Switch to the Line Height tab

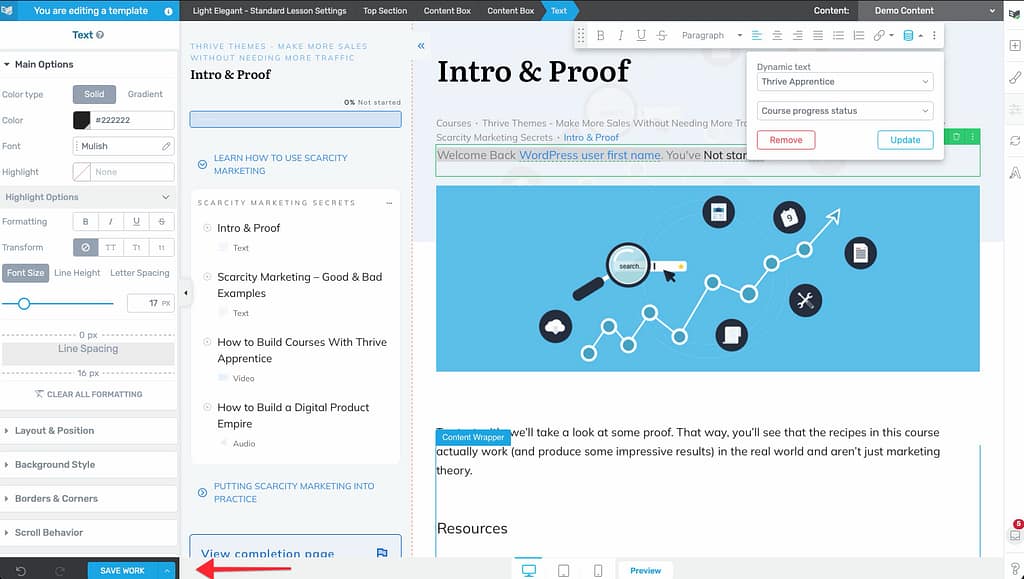tap(77, 273)
